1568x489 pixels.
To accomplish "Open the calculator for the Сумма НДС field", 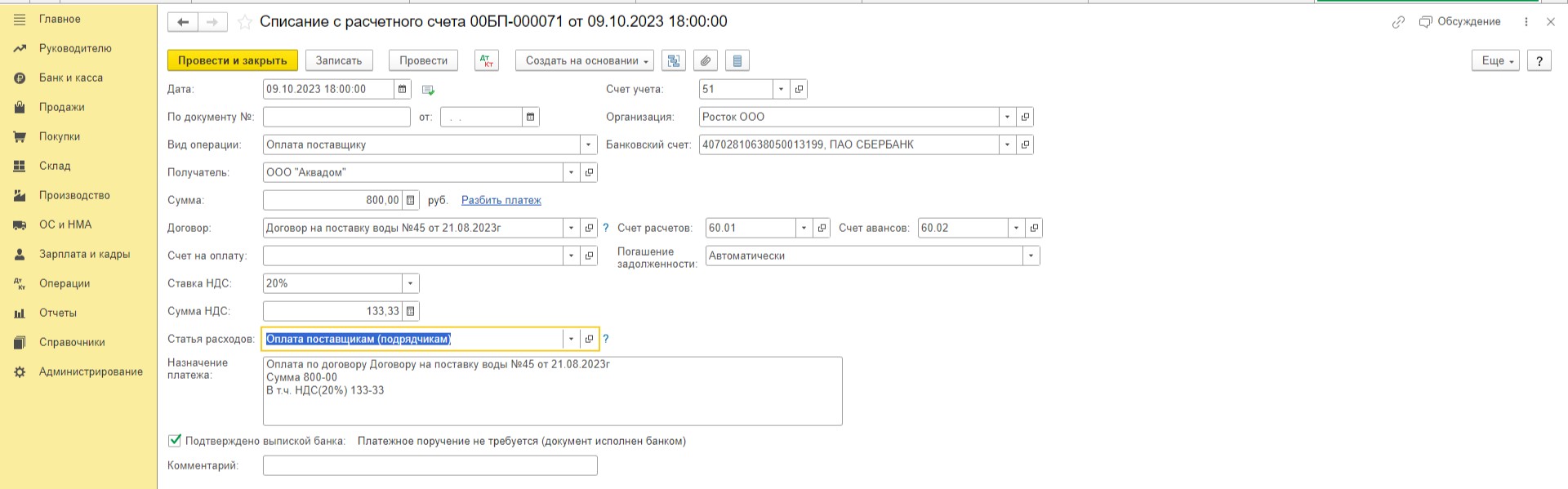I will 410,311.
